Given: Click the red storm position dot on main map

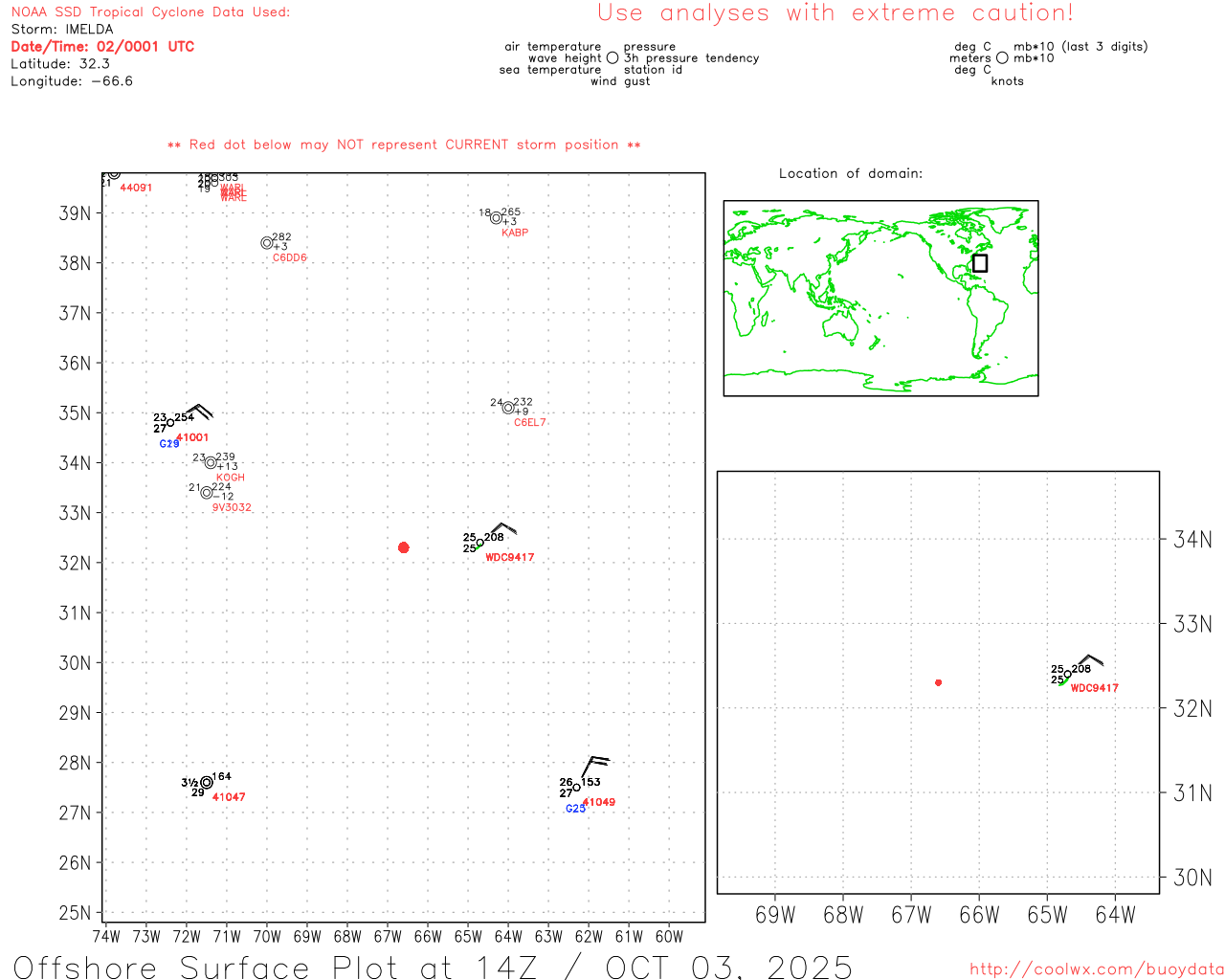Looking at the screenshot, I should tap(403, 547).
